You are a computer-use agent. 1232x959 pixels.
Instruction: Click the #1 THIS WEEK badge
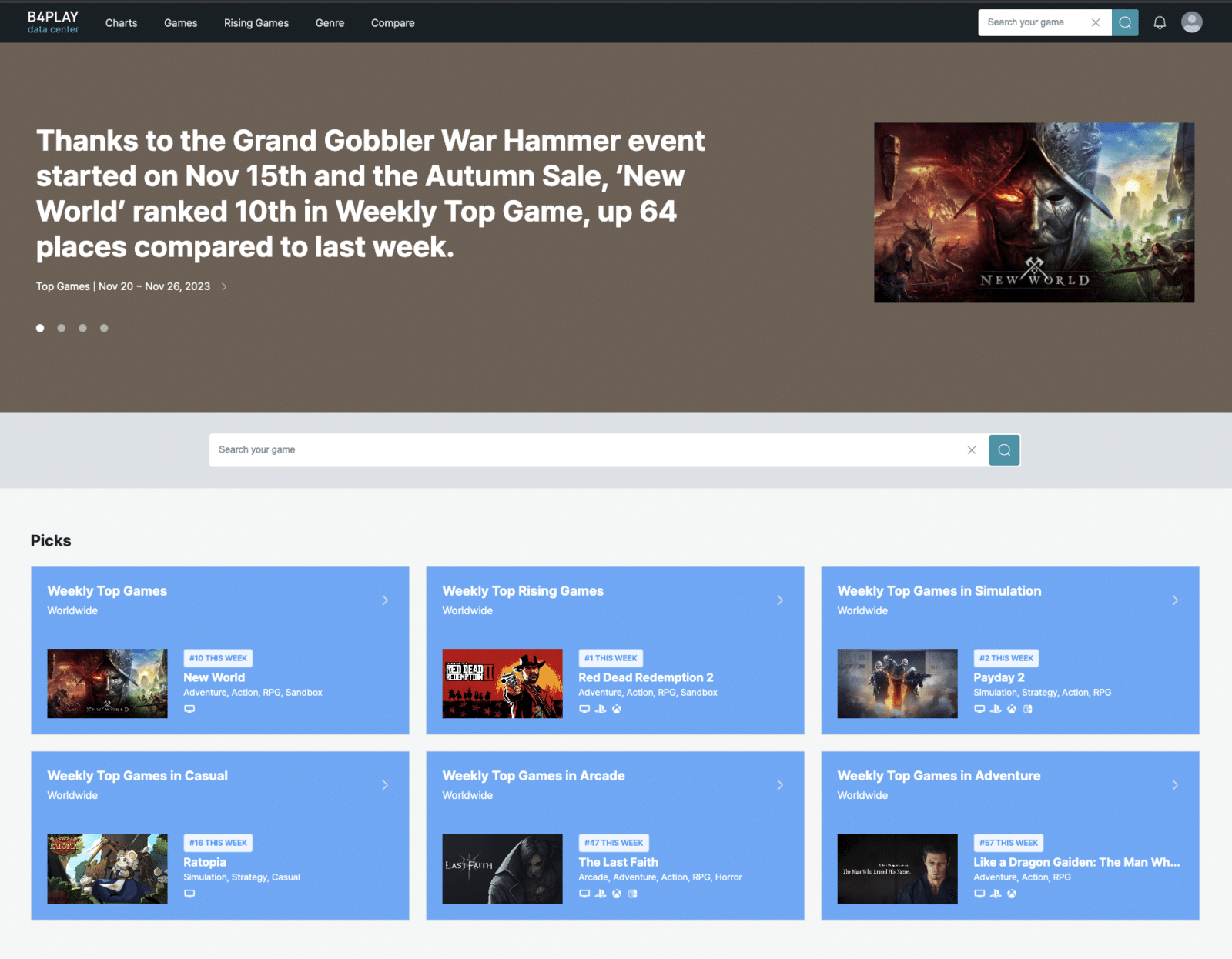pyautogui.click(x=611, y=658)
